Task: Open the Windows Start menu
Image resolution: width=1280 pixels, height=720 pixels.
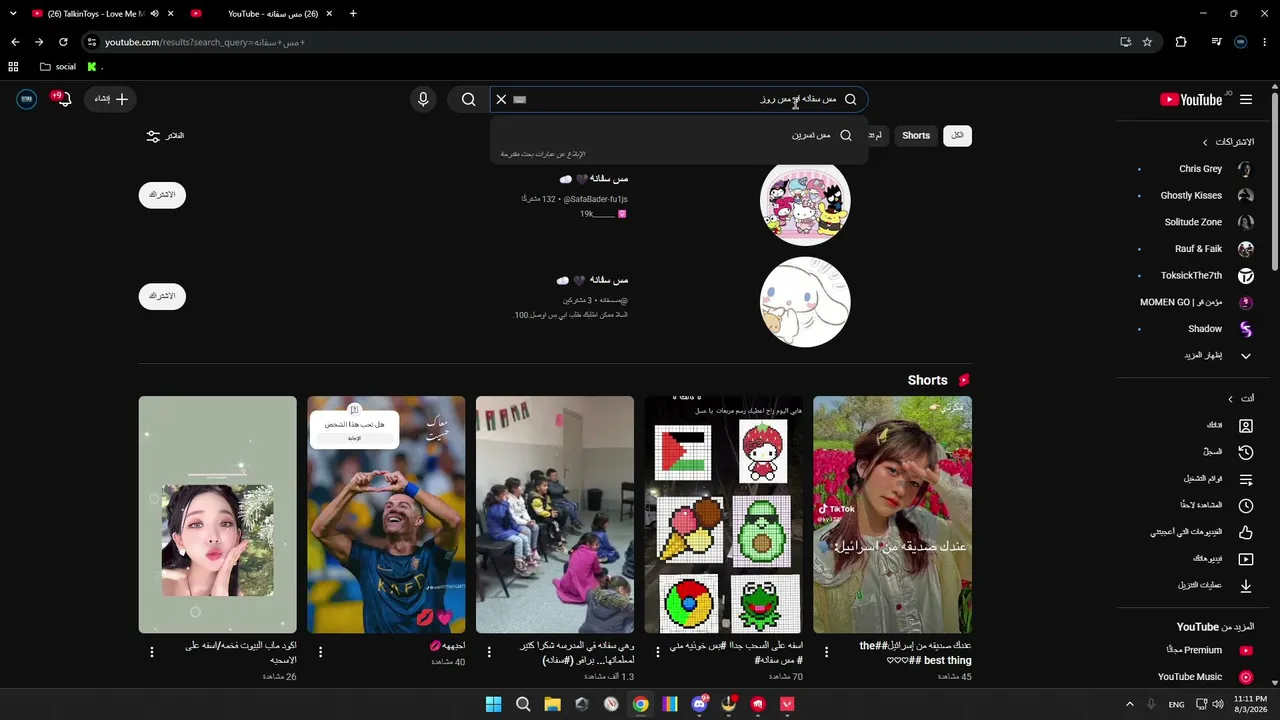Action: (x=493, y=704)
